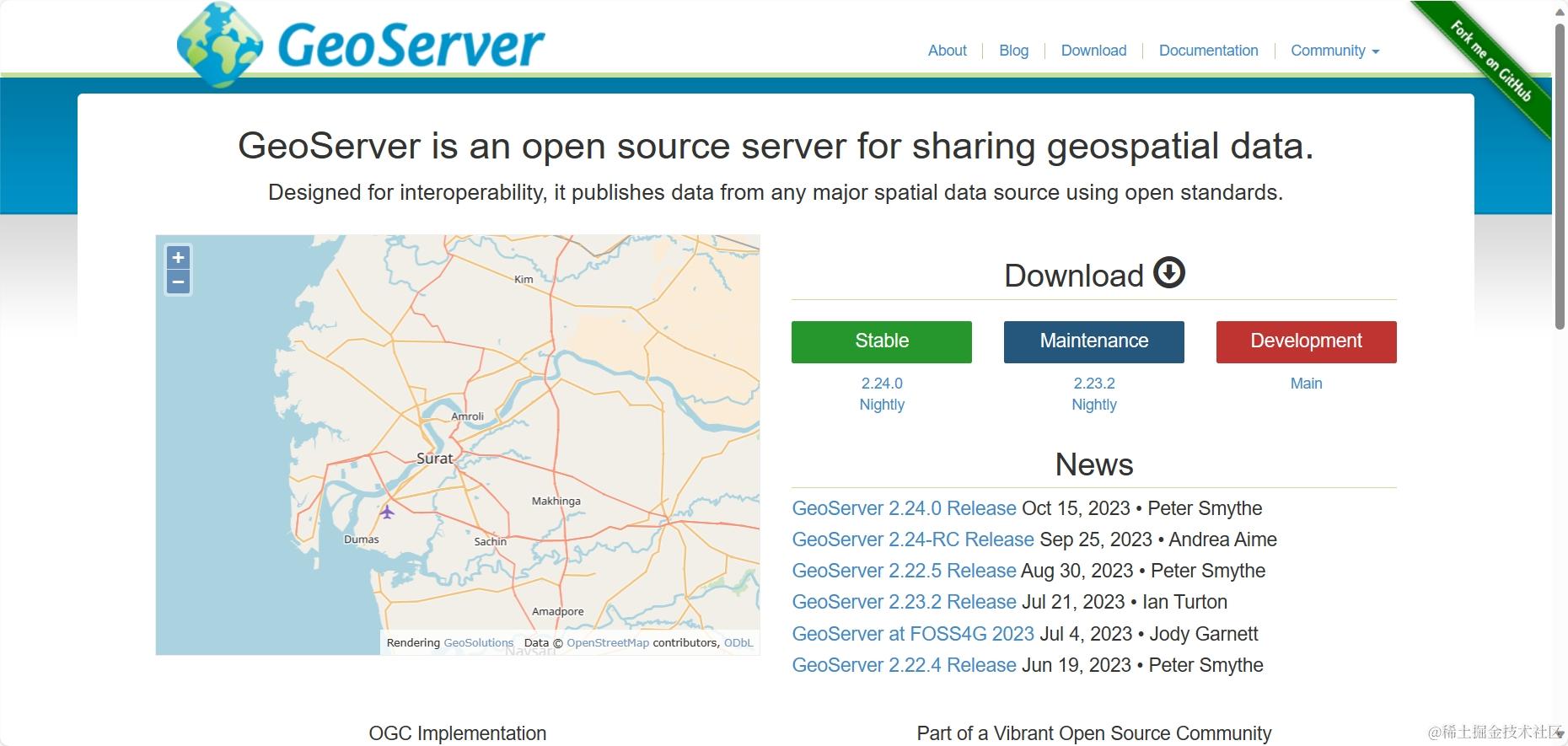The width and height of the screenshot is (1568, 746).
Task: Click the red Development button
Action: [x=1307, y=341]
